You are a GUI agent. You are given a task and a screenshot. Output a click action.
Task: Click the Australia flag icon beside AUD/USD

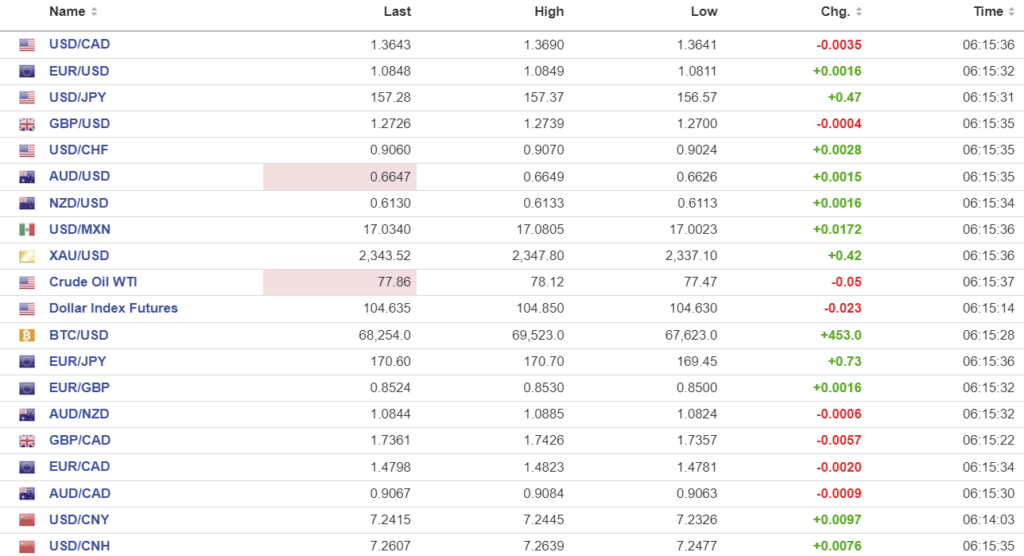[x=27, y=177]
